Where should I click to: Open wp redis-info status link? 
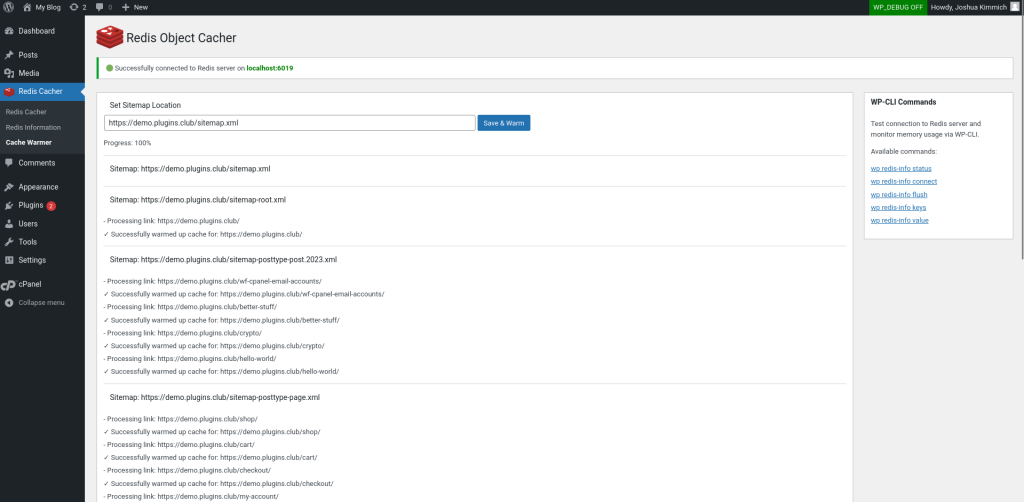900,168
